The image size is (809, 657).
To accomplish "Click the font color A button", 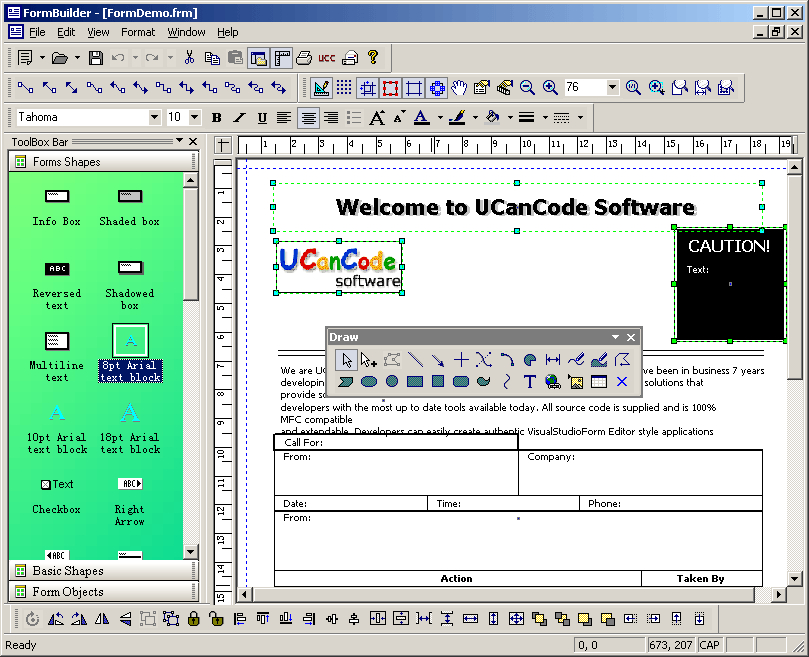I will tap(422, 118).
